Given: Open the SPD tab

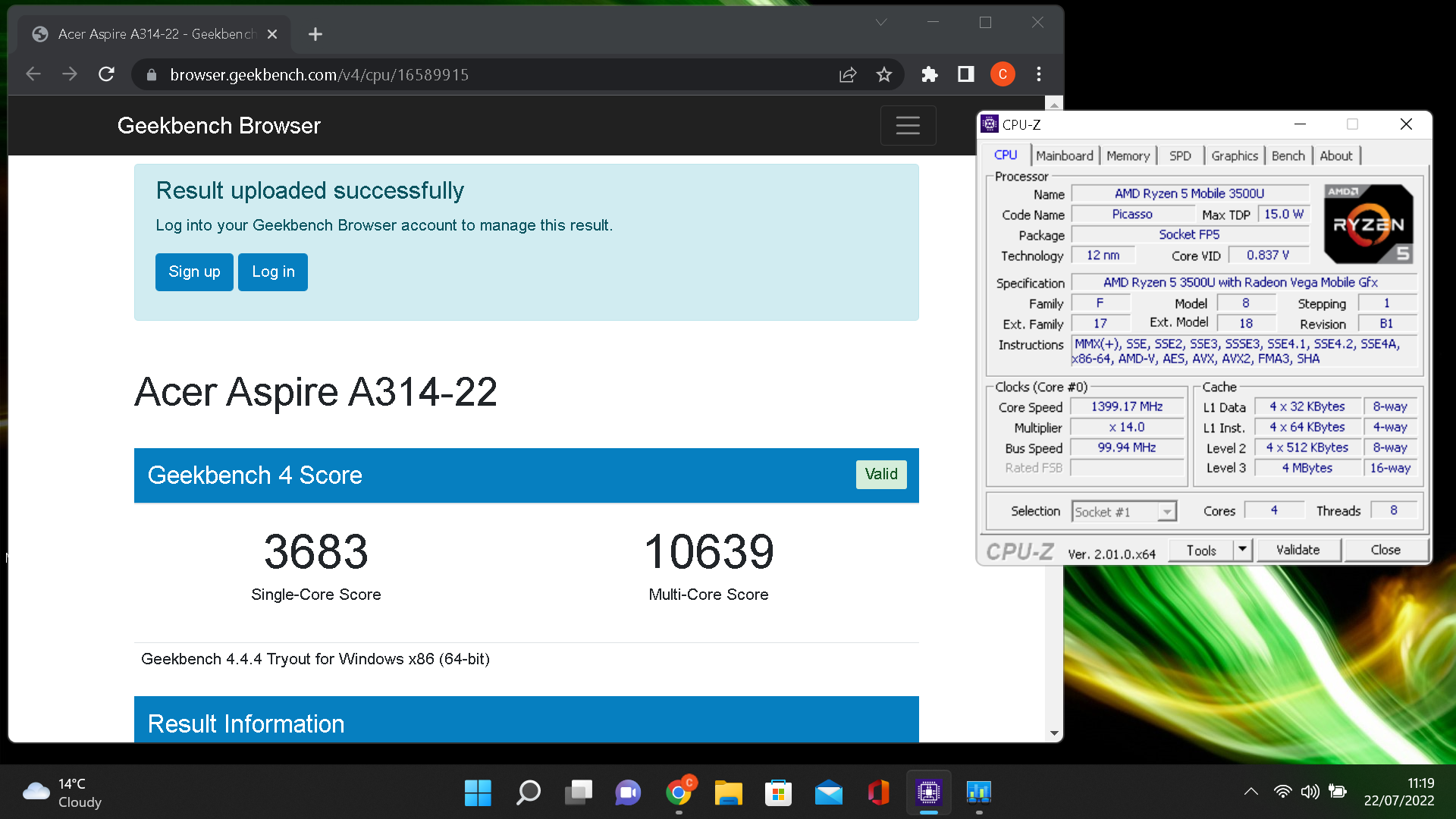Looking at the screenshot, I should 1180,155.
